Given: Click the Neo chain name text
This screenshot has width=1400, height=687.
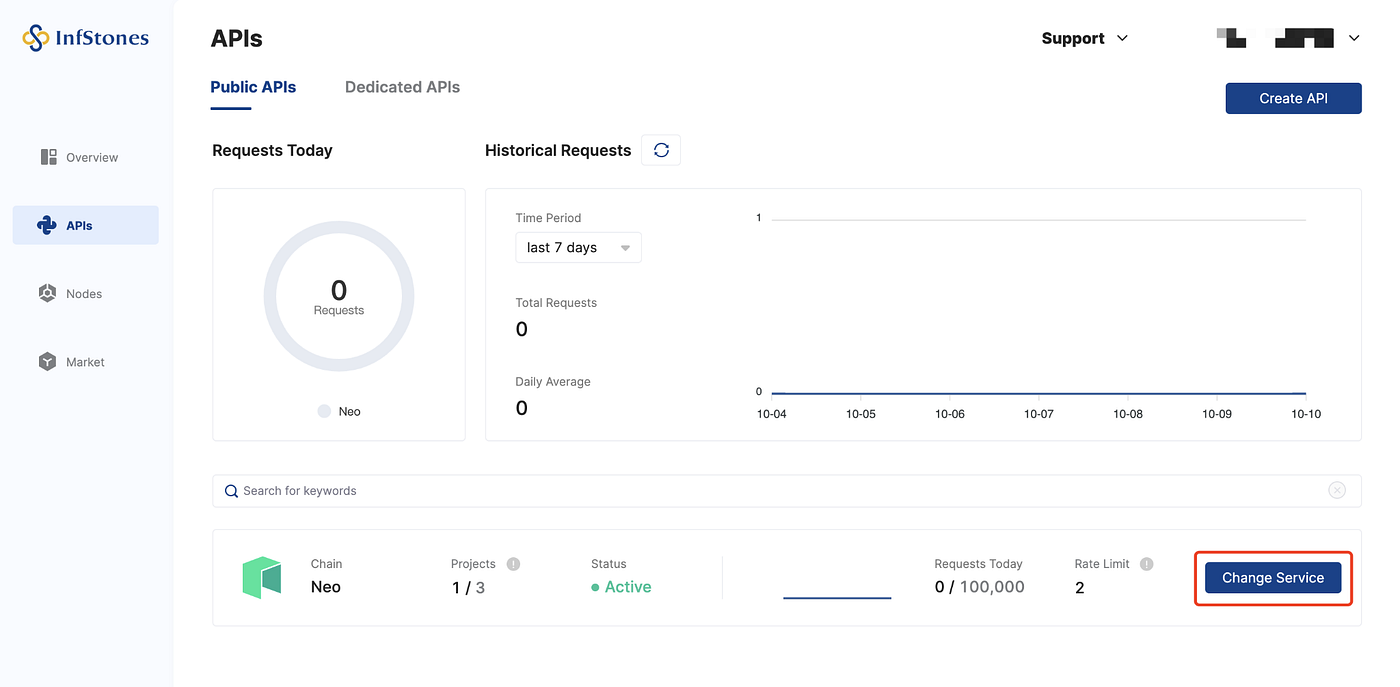Looking at the screenshot, I should point(326,587).
